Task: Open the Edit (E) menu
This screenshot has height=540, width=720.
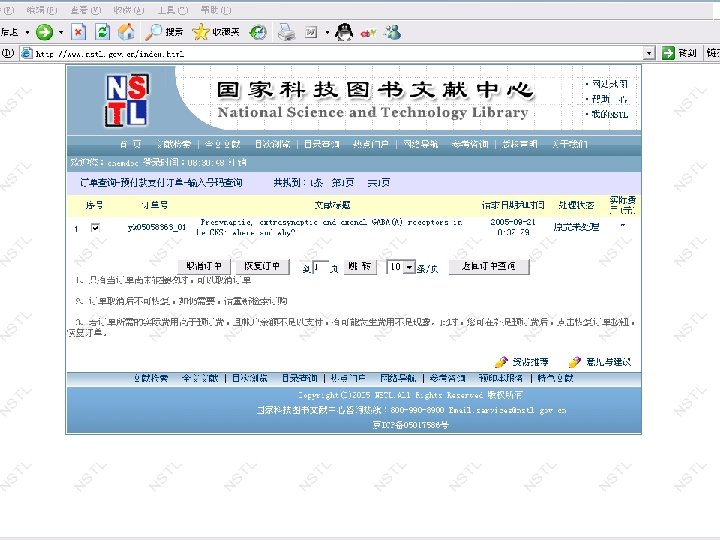Action: tap(42, 10)
